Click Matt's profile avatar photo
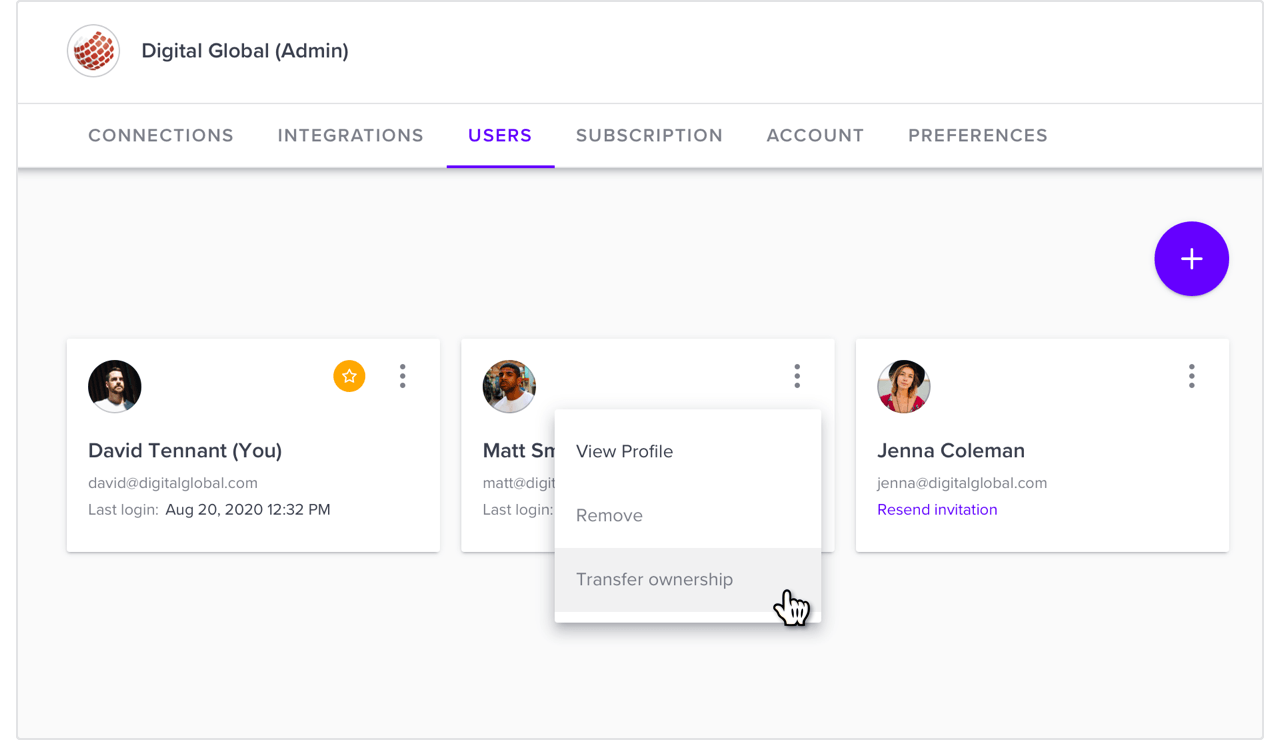 pos(509,386)
